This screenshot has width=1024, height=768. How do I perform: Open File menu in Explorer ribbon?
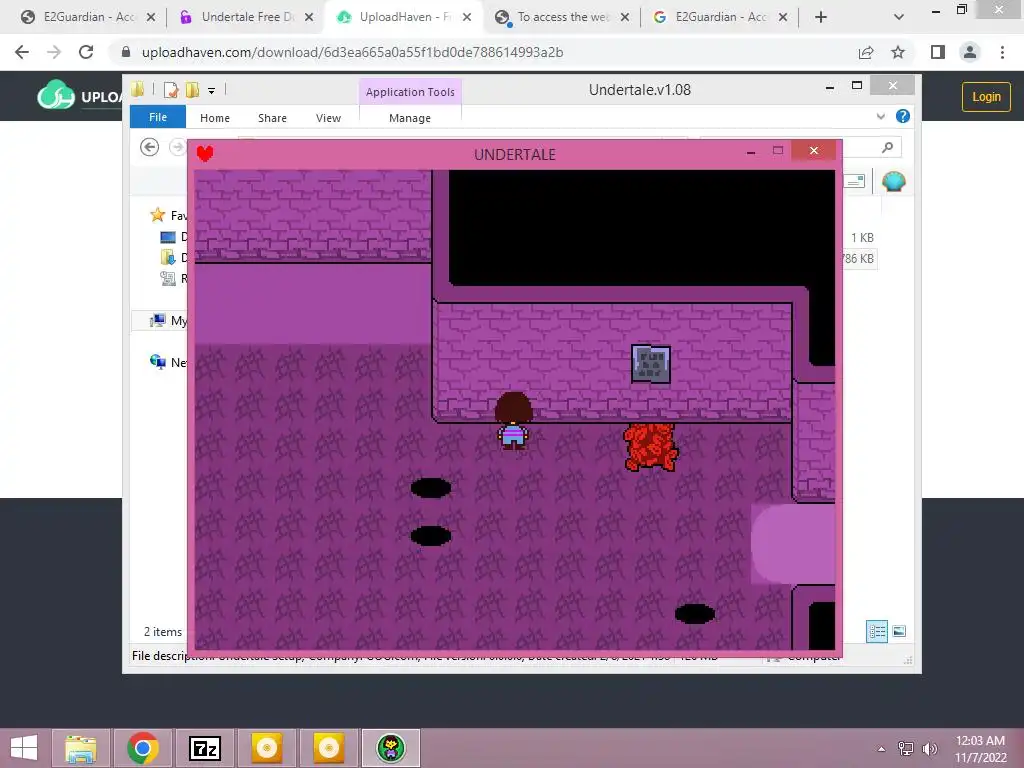158,117
